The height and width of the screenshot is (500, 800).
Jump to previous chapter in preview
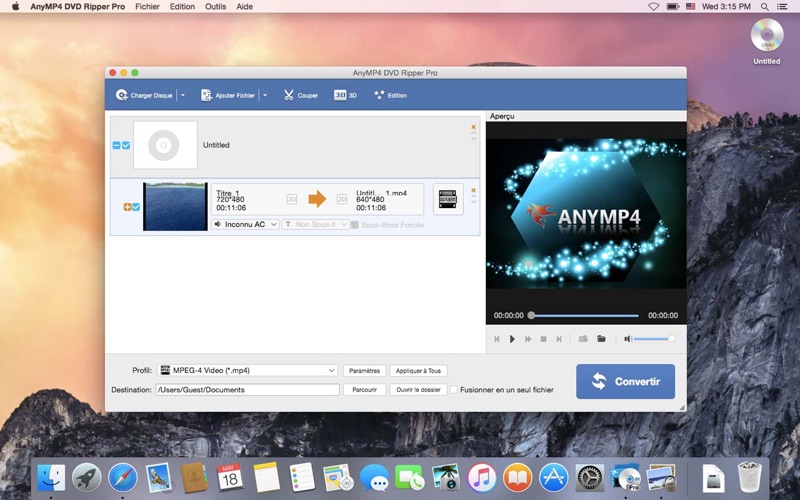(496, 339)
